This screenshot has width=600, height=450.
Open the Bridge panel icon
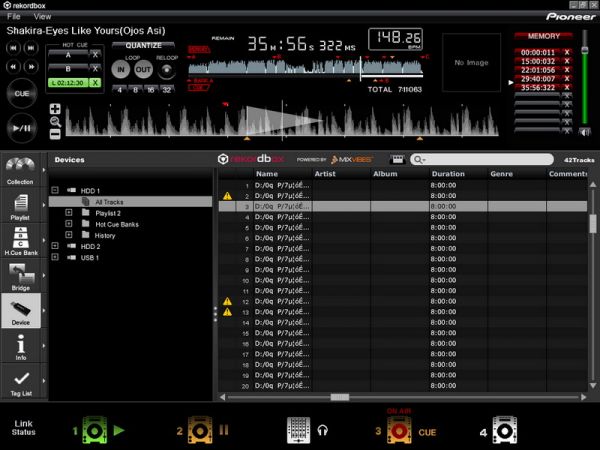[21, 276]
